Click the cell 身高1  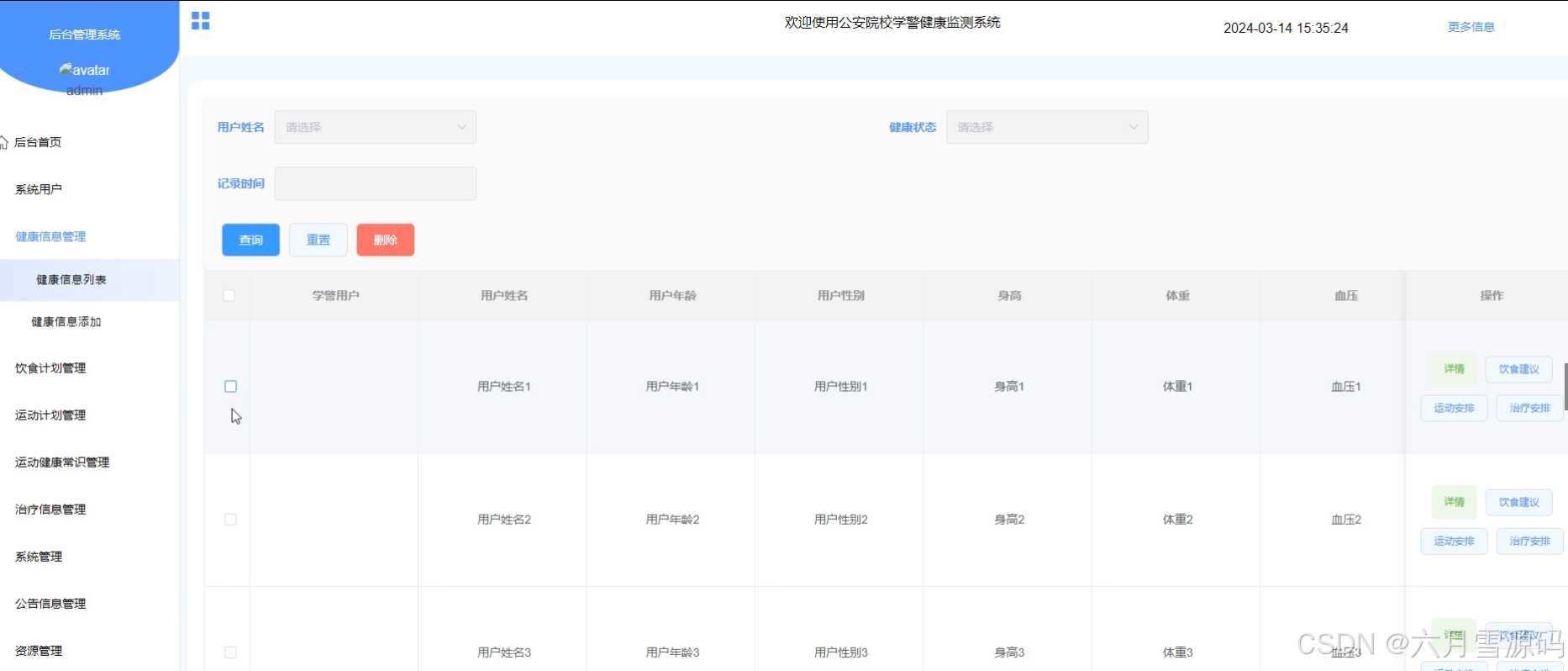click(x=1009, y=386)
